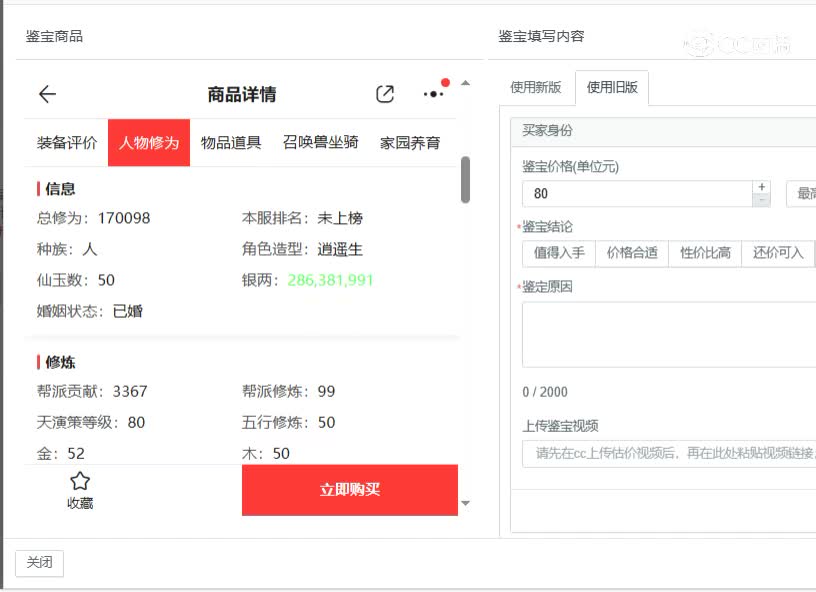Click the 最高 button beside the price field
The height and width of the screenshot is (592, 816).
(x=806, y=194)
